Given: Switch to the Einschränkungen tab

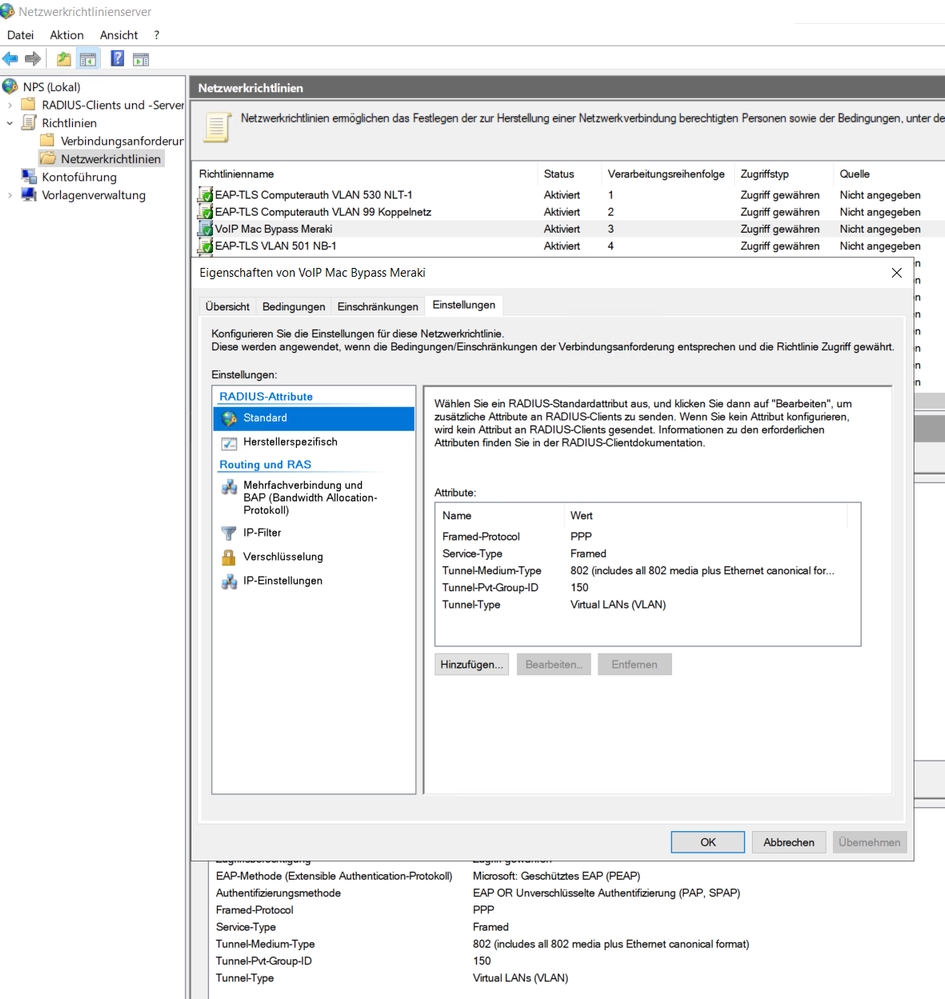Looking at the screenshot, I should pyautogui.click(x=377, y=307).
